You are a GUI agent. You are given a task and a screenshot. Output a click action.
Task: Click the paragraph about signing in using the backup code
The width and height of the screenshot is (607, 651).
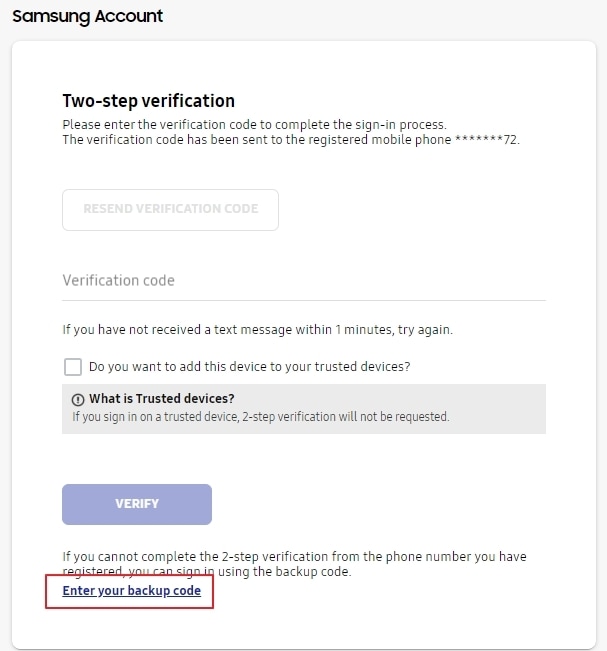[294, 564]
